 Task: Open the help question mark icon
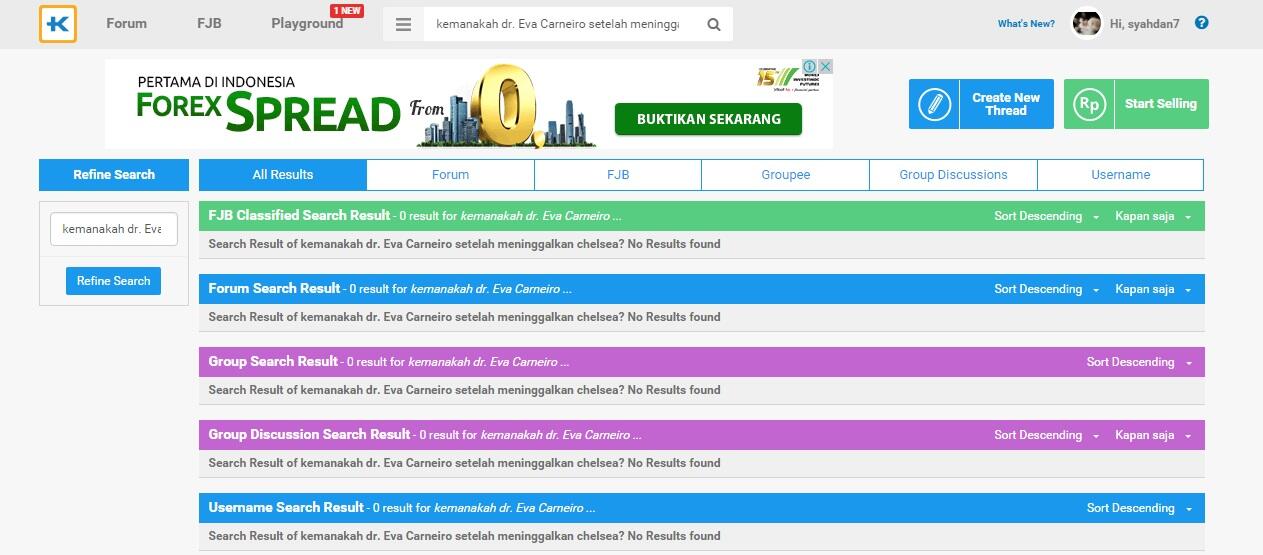(1202, 23)
